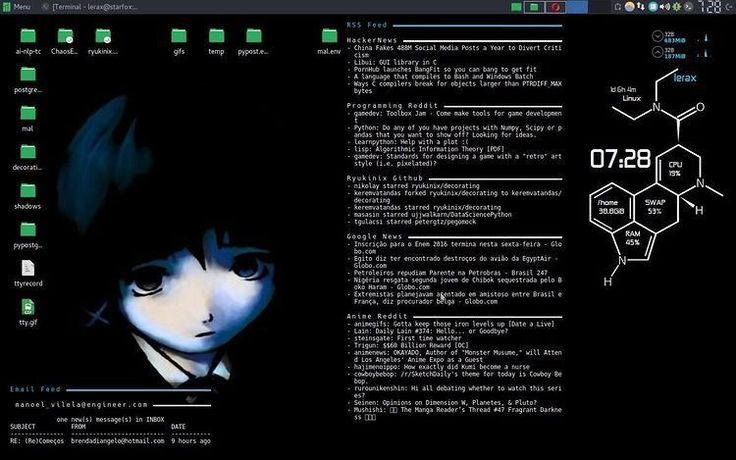
Task: Switch to the blue highlighted workspace
Action: click(577, 7)
